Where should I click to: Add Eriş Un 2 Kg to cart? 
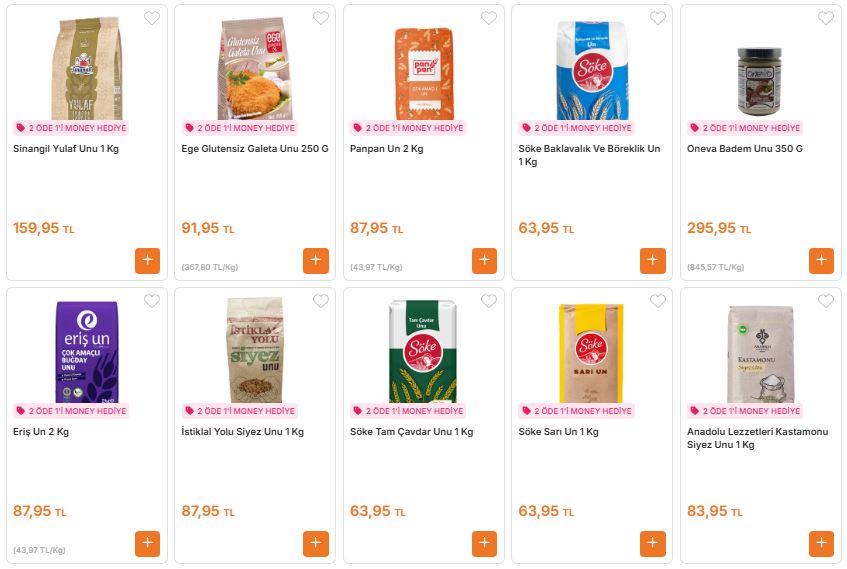click(147, 544)
